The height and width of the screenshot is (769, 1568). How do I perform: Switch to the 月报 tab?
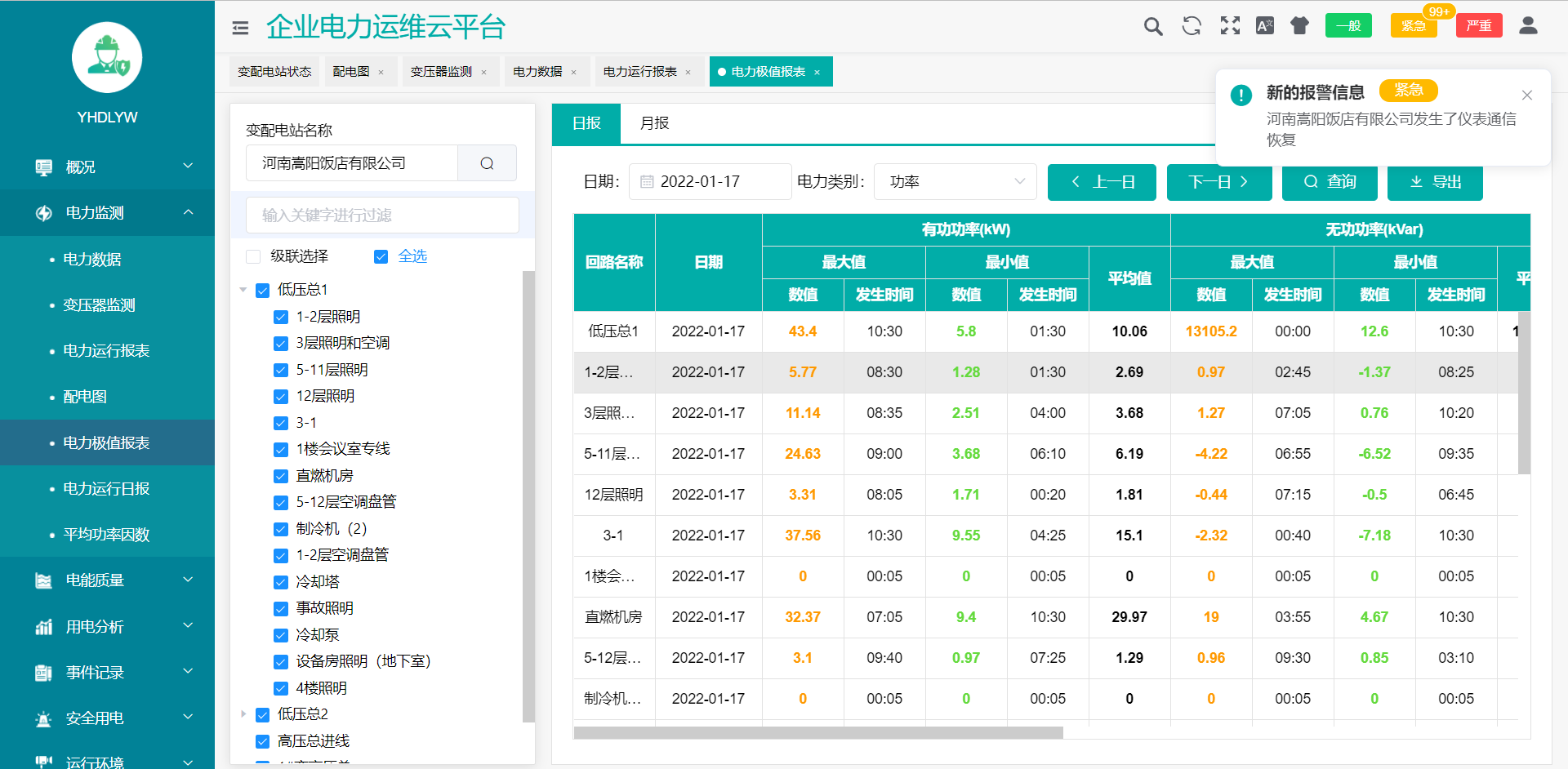(654, 123)
